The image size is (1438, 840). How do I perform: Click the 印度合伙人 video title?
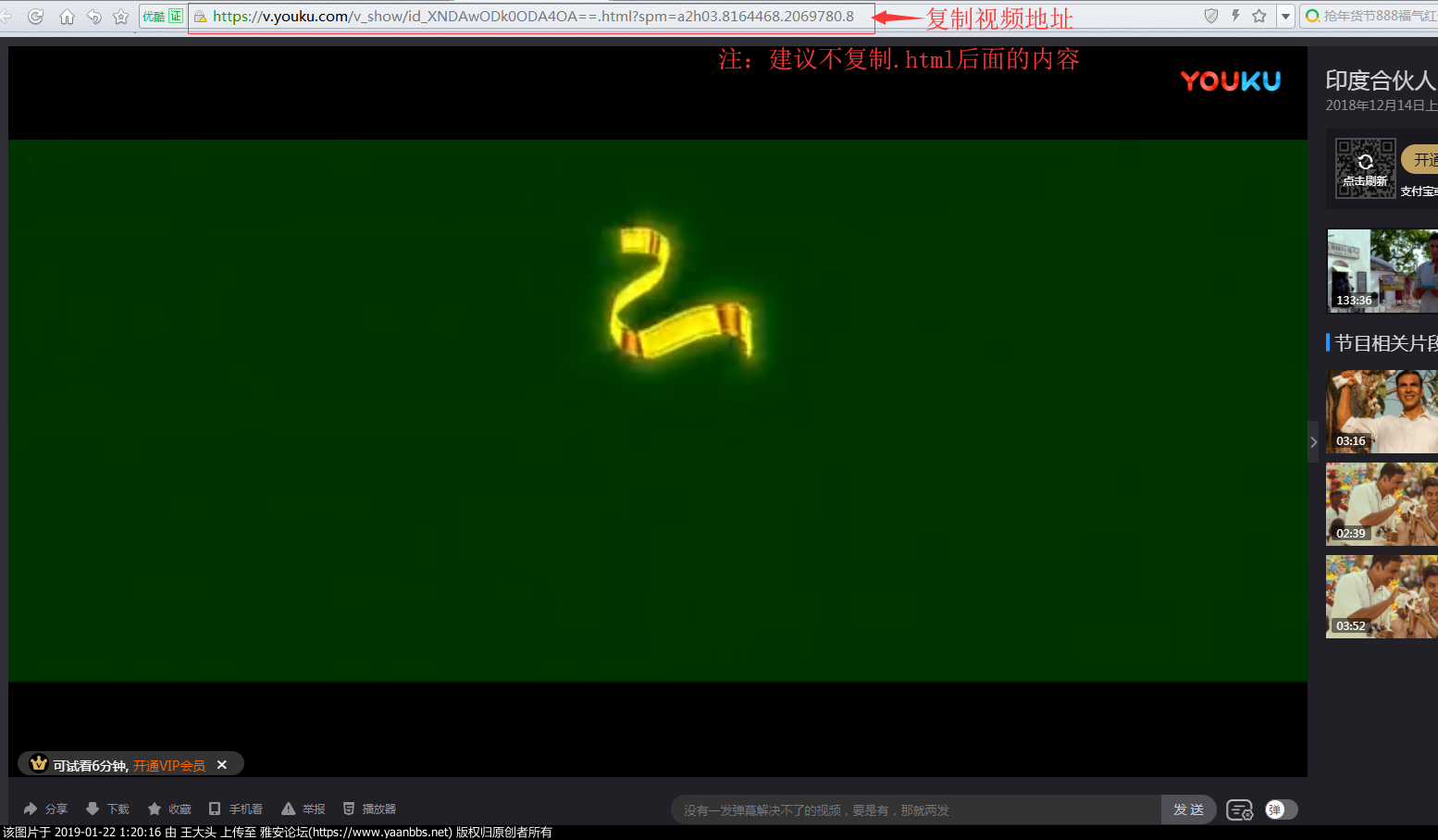click(1381, 80)
